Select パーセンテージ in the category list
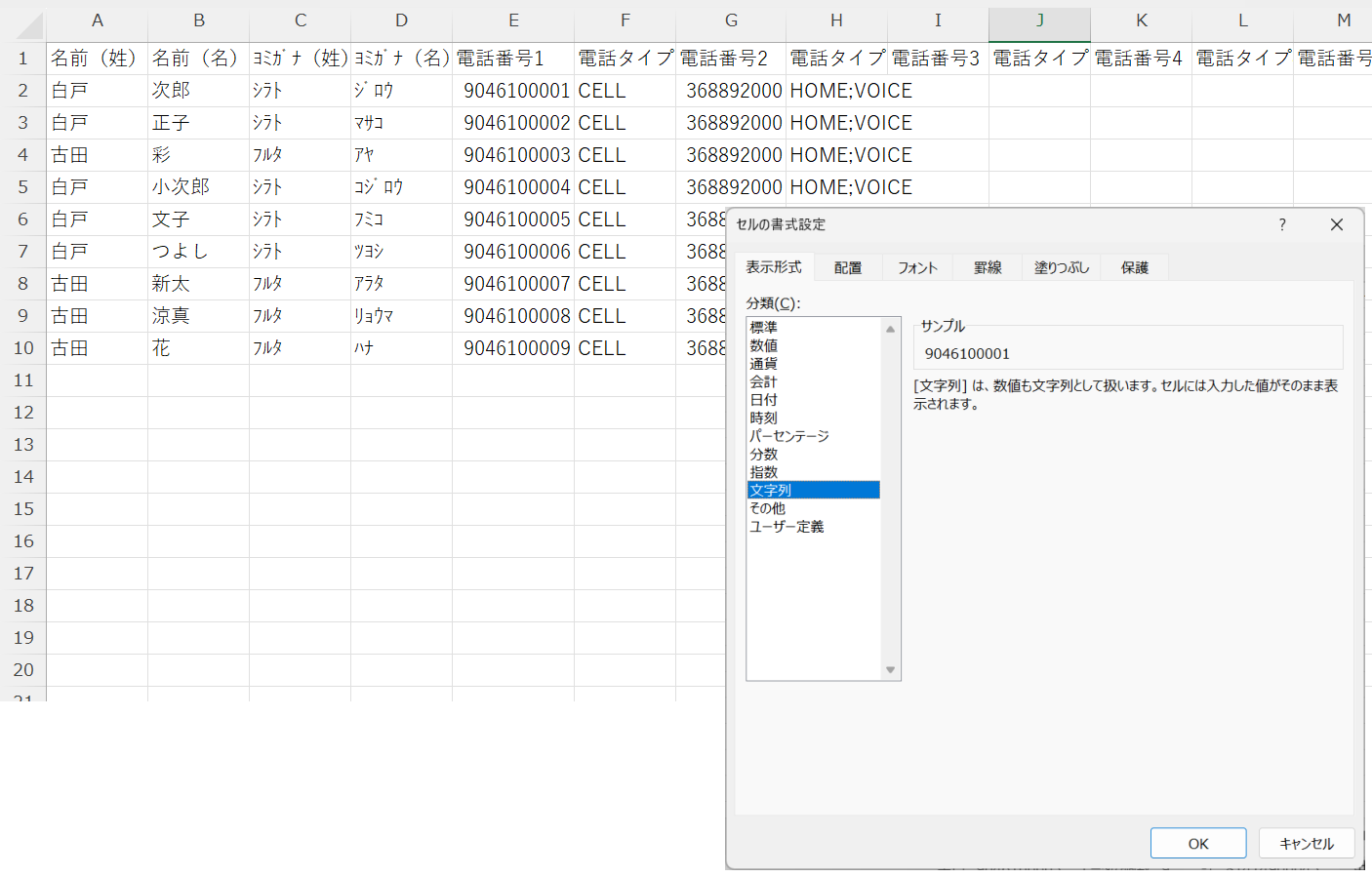 click(x=813, y=436)
